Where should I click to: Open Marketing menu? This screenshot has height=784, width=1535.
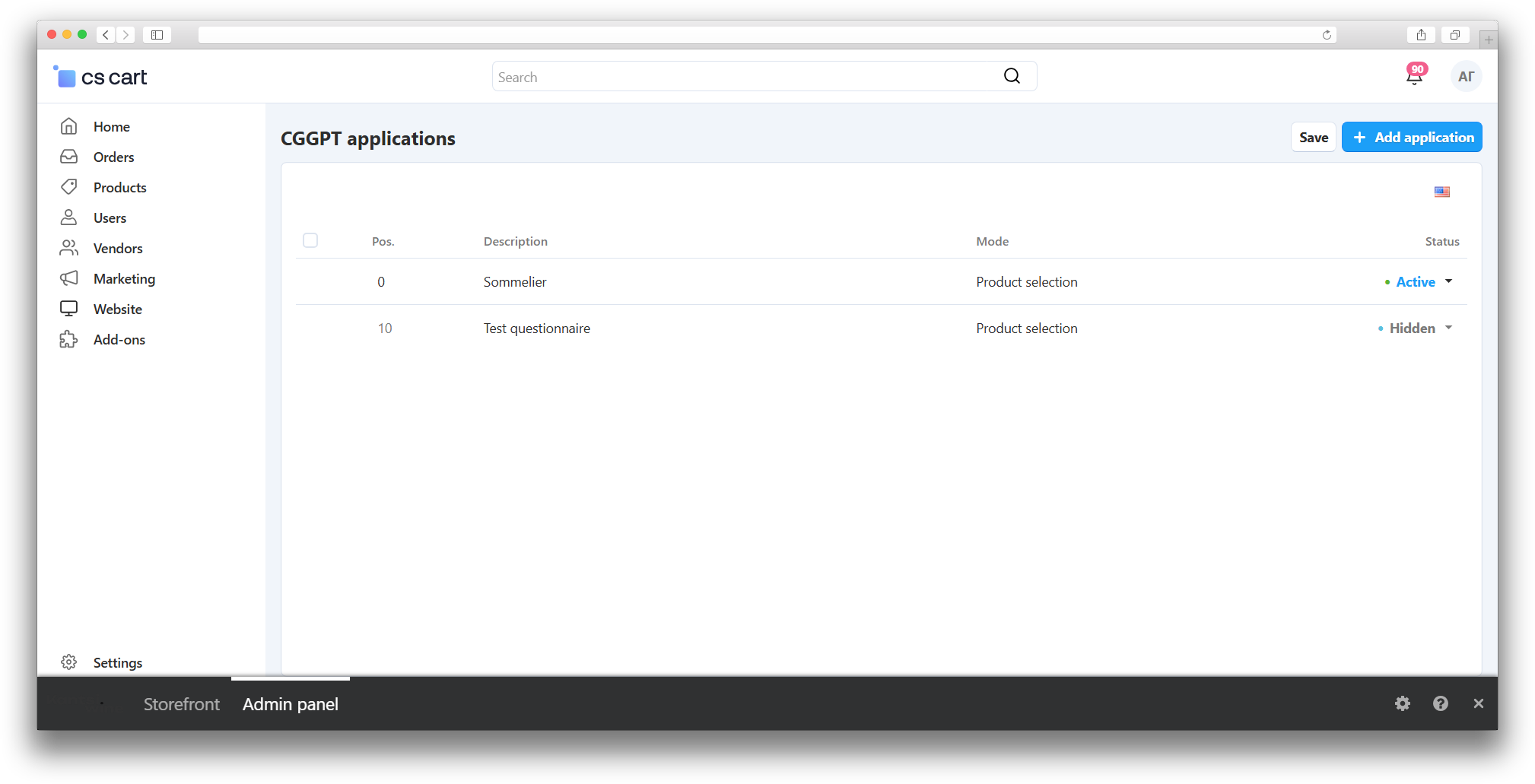coord(125,278)
